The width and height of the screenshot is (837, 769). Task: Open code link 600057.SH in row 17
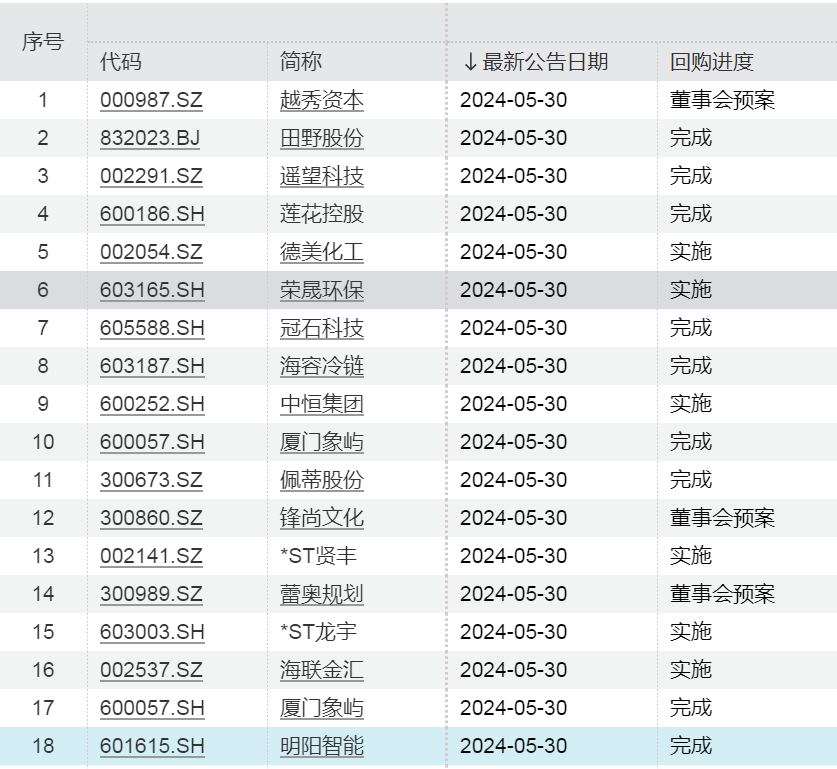point(152,708)
